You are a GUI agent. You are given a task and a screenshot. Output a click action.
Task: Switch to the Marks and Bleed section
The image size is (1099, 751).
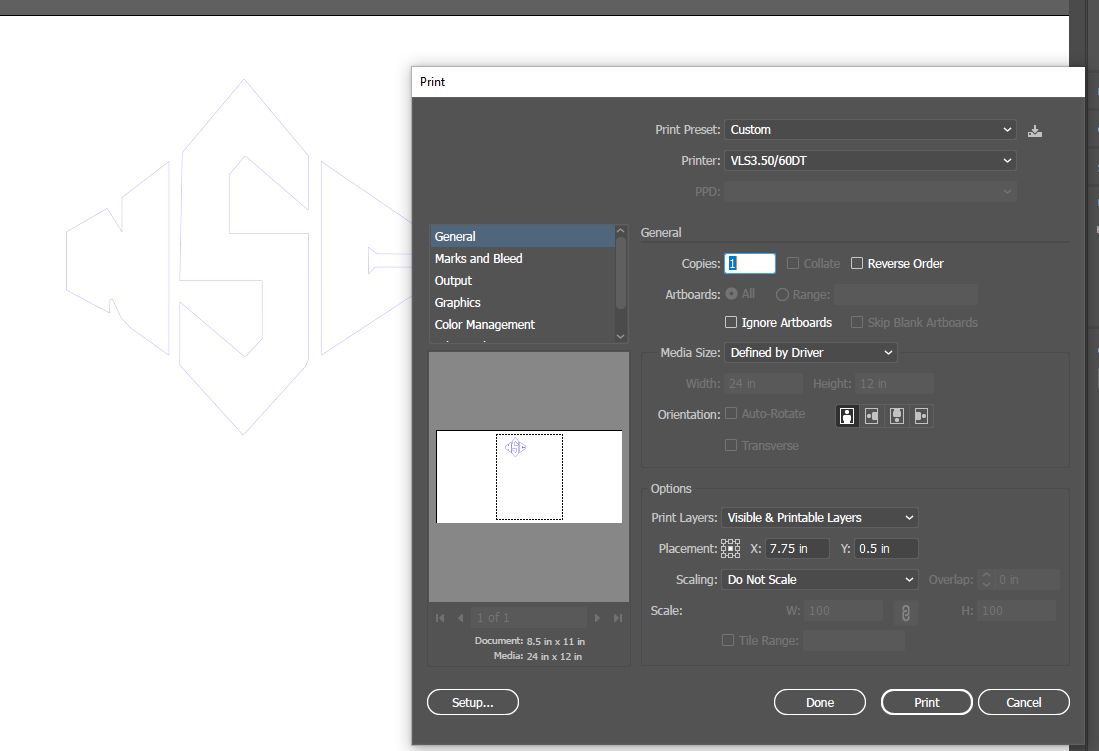coord(478,258)
